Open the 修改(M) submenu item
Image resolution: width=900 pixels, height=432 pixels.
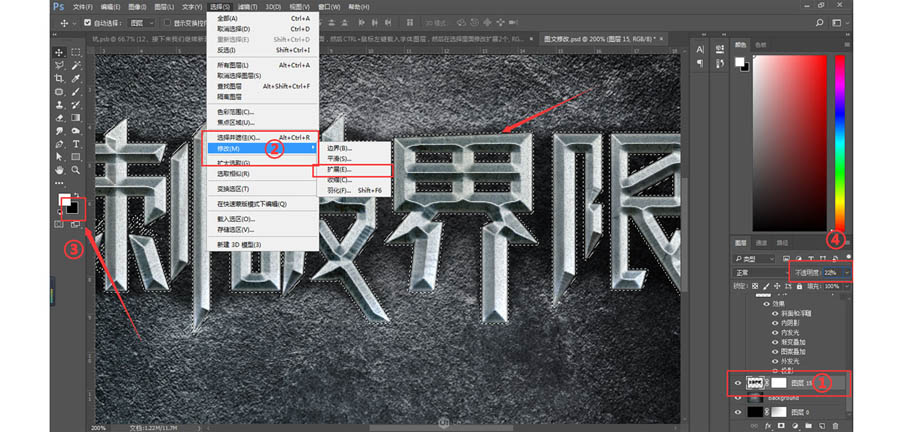point(262,148)
